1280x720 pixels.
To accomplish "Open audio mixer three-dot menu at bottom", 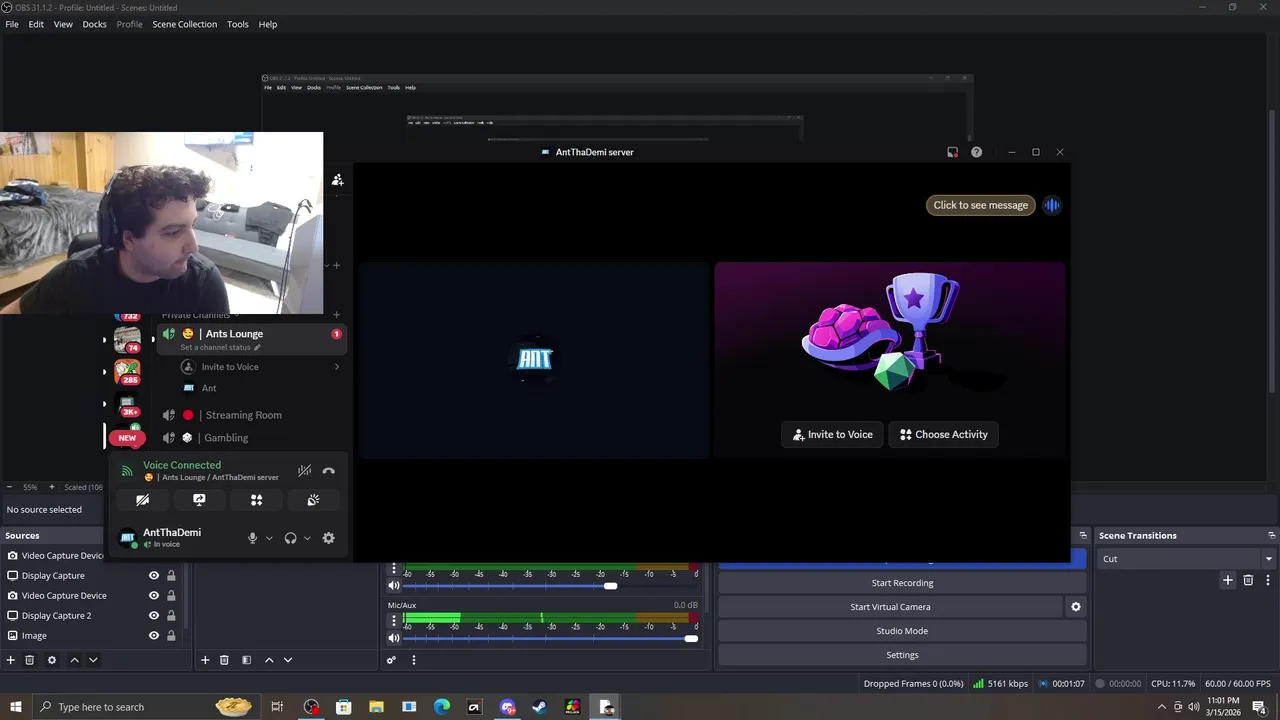I will [413, 660].
